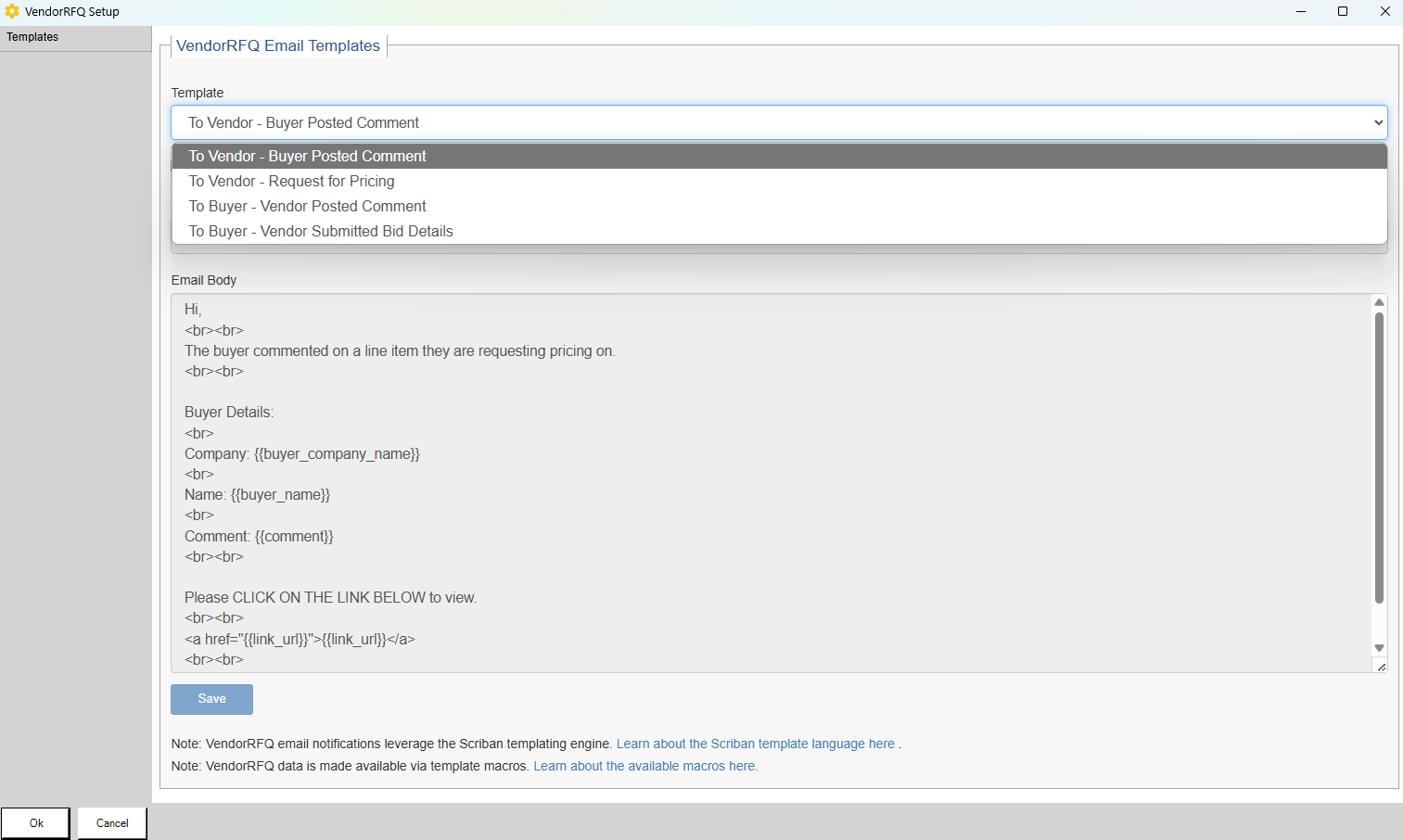This screenshot has height=840, width=1403.
Task: Collapse the Template dropdown using its chevron
Action: point(1378,122)
